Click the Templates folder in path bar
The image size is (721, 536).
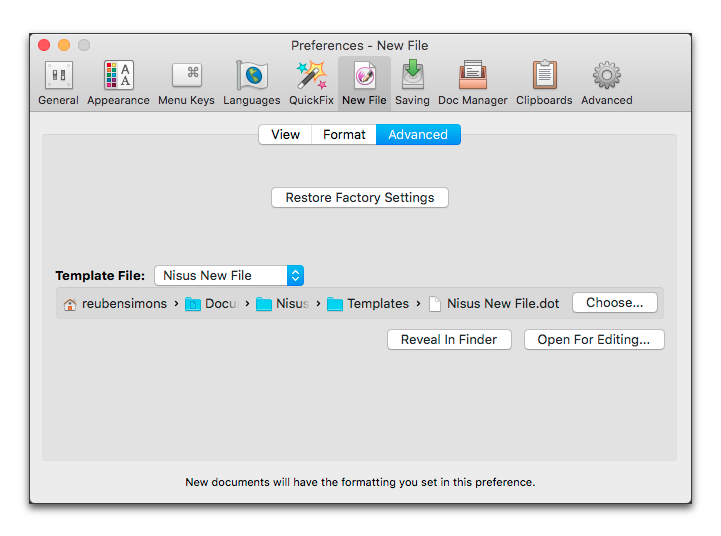tap(368, 303)
